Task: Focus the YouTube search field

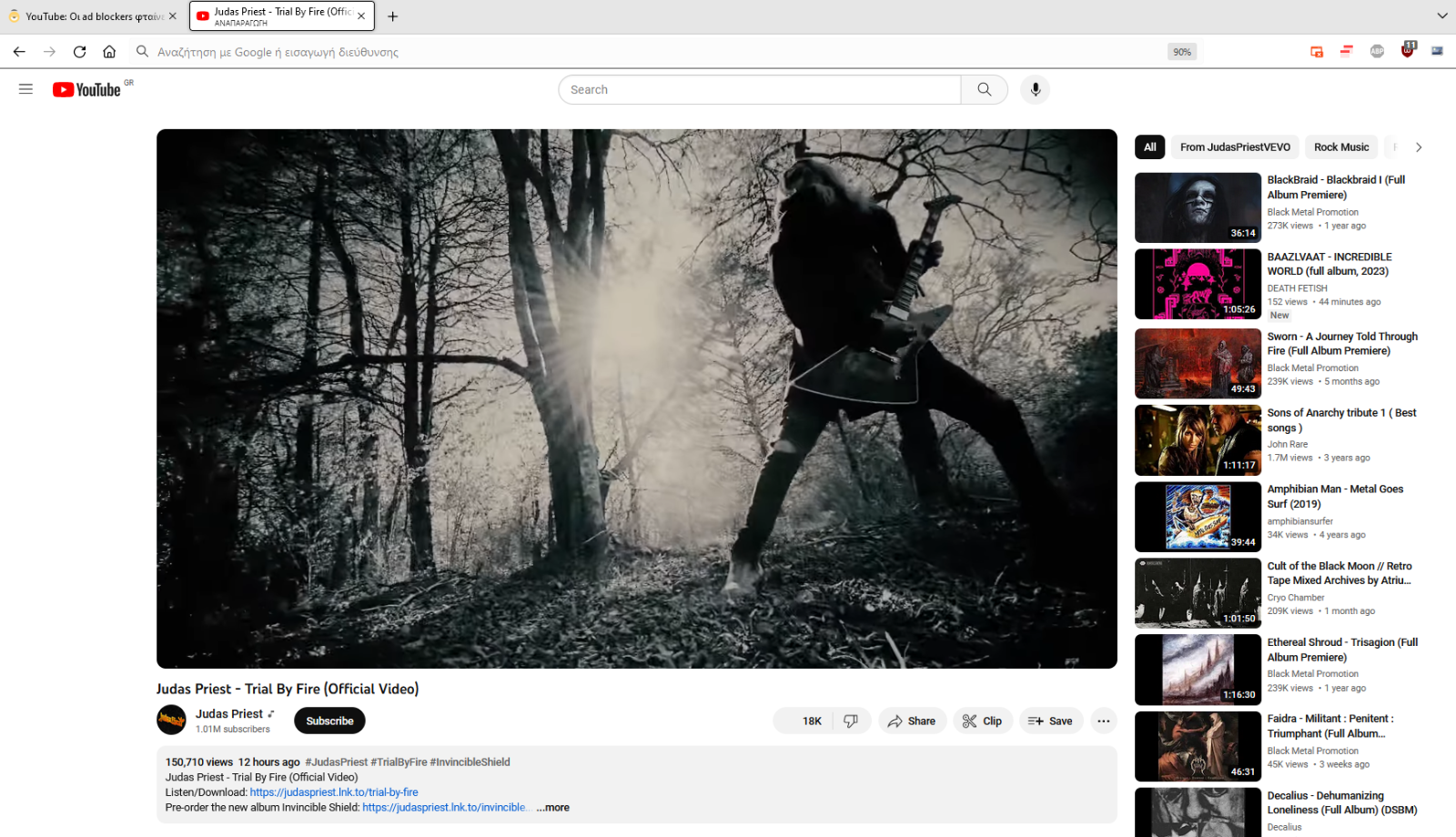Action: tap(760, 89)
